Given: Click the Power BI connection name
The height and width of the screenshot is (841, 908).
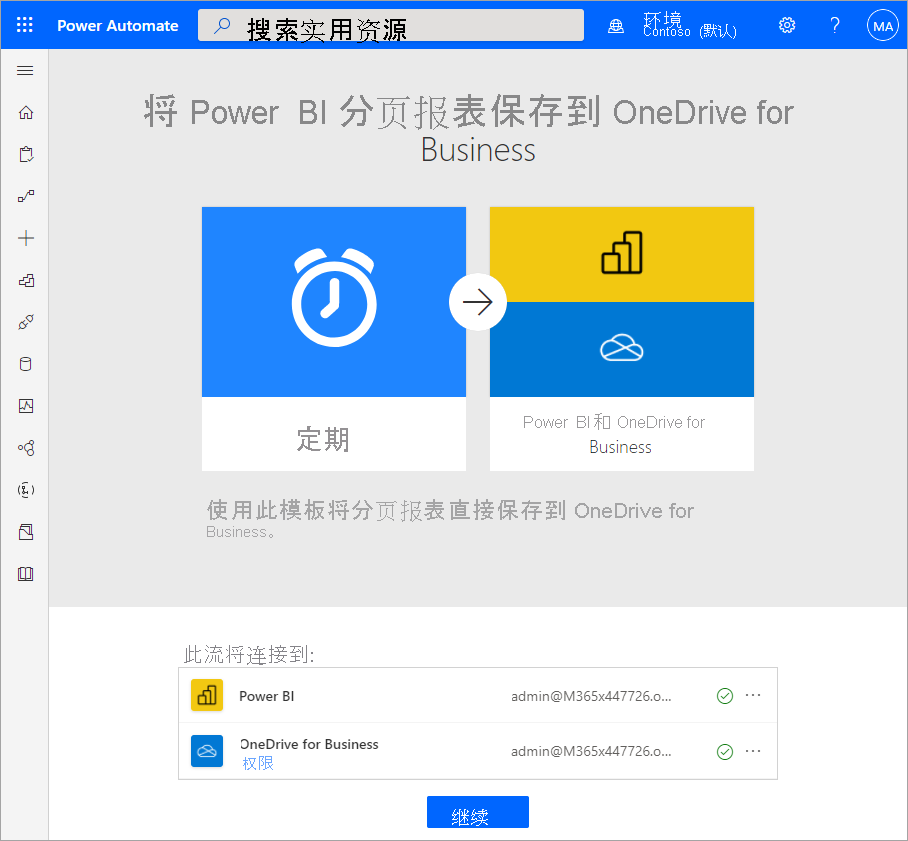Looking at the screenshot, I should 266,696.
